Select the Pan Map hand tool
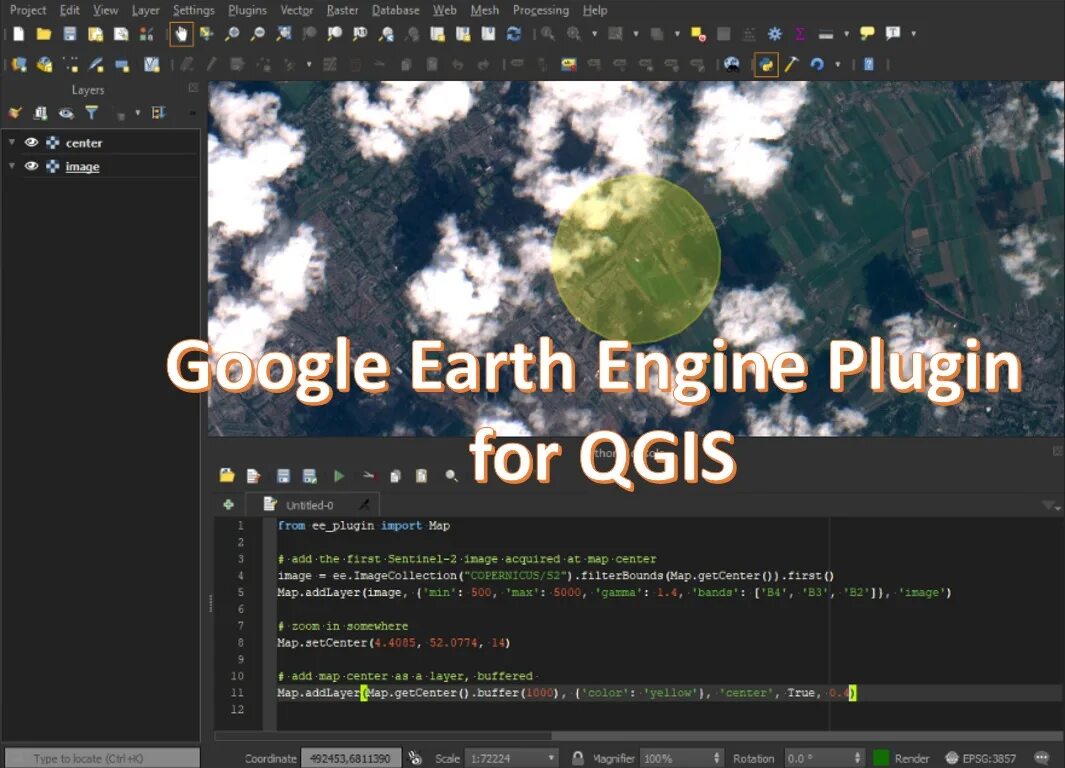 coord(181,34)
